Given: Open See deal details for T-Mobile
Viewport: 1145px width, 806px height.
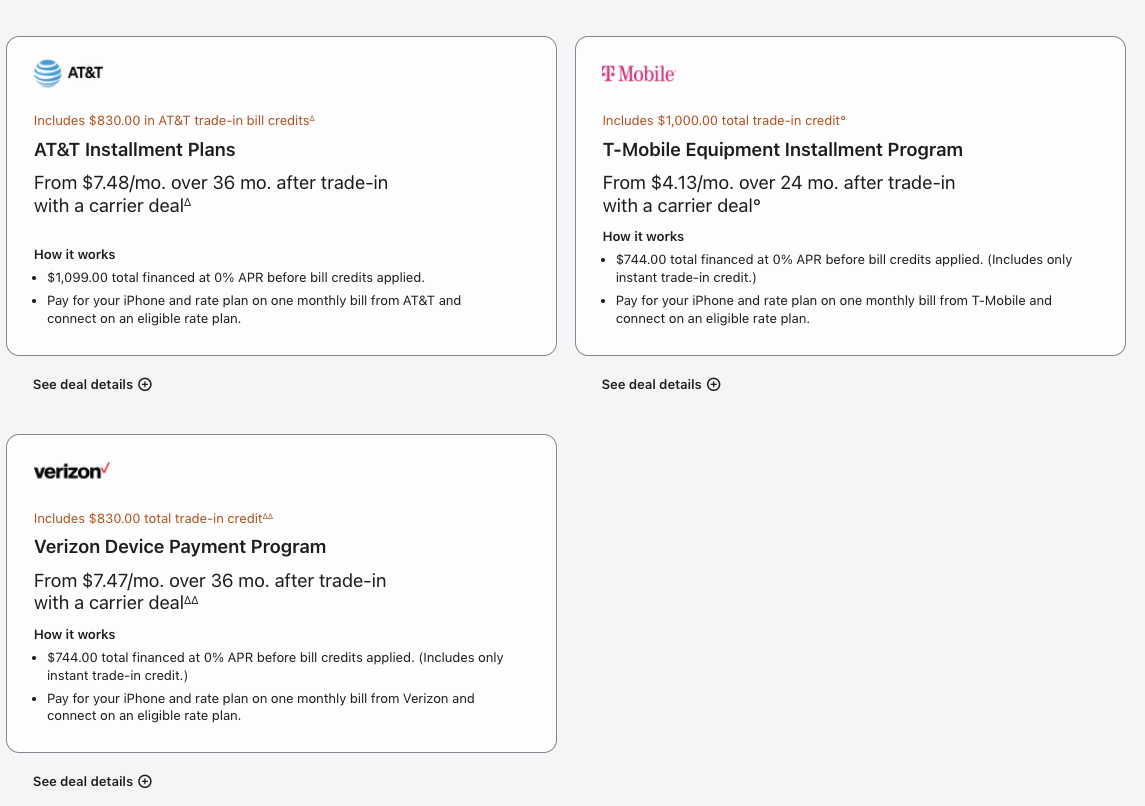Looking at the screenshot, I should coord(652,385).
